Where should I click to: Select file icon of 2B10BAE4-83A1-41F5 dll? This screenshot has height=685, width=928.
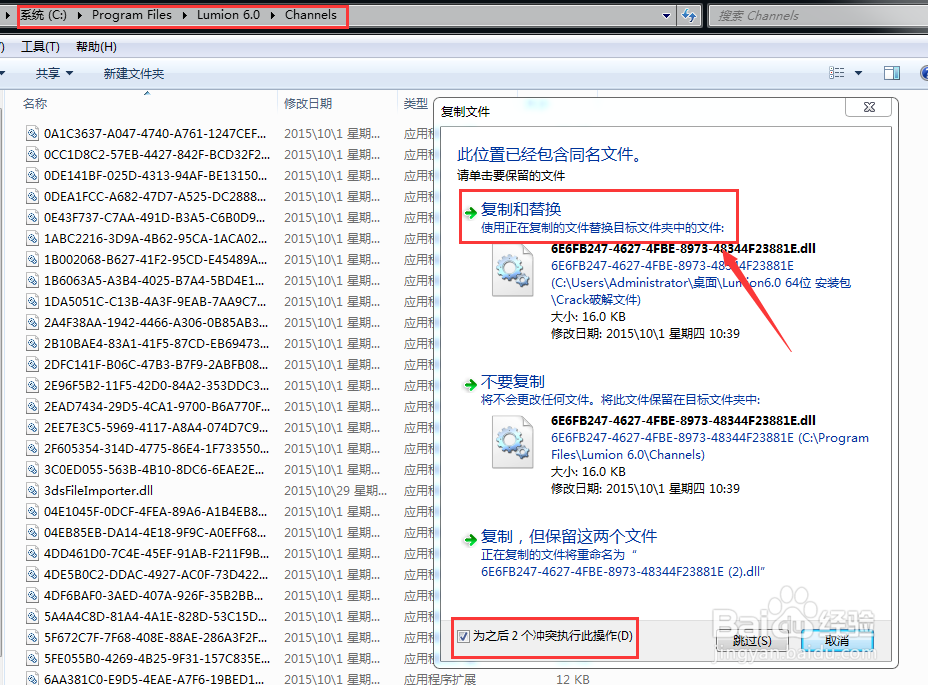pos(33,344)
